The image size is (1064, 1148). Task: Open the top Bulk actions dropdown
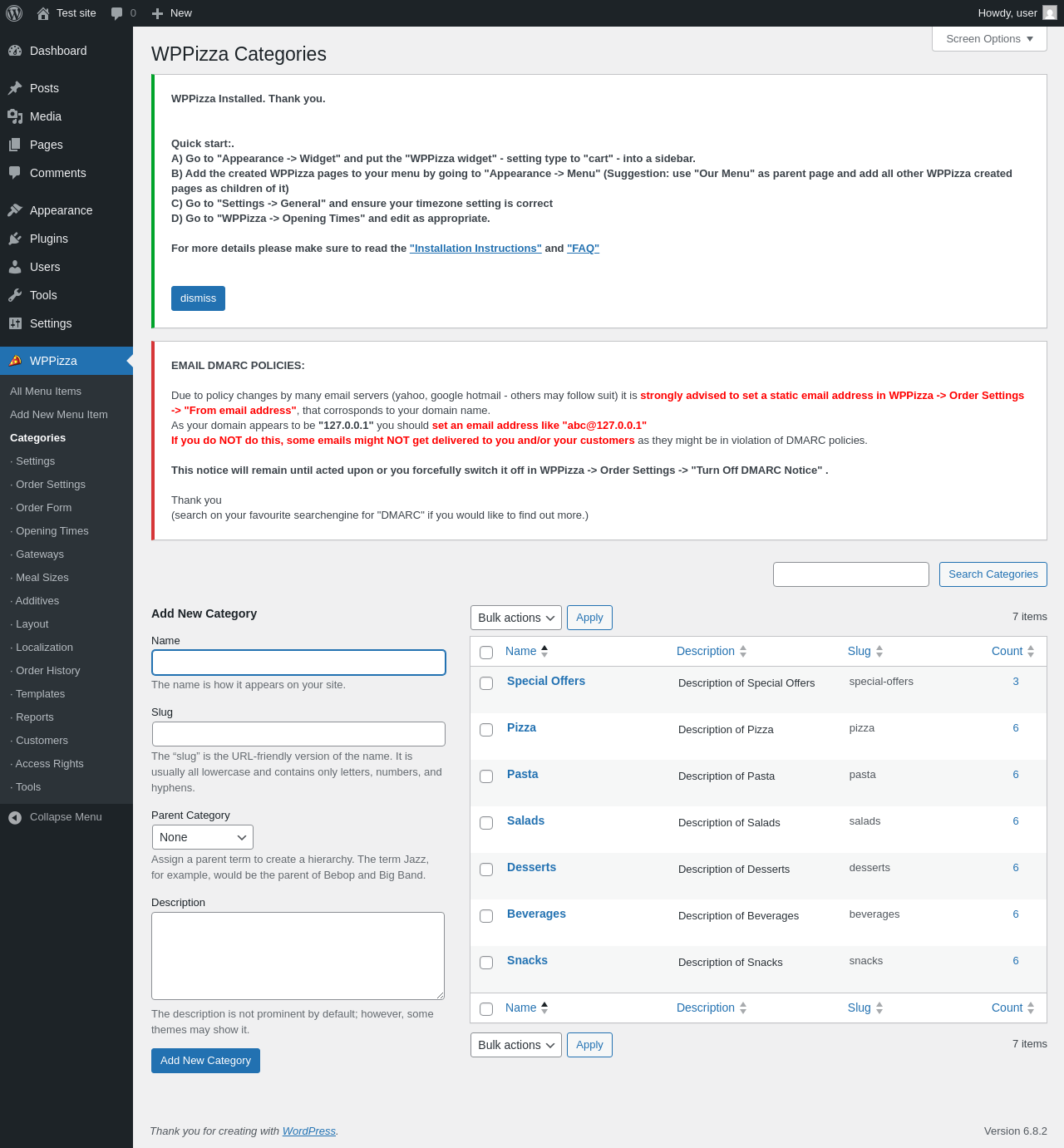(x=516, y=618)
